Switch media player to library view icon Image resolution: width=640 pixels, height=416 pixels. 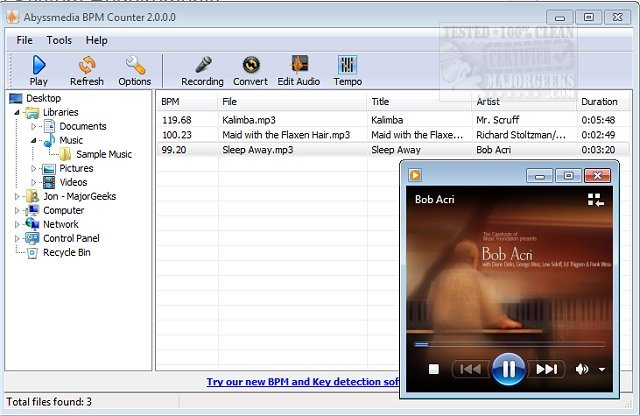tap(596, 200)
